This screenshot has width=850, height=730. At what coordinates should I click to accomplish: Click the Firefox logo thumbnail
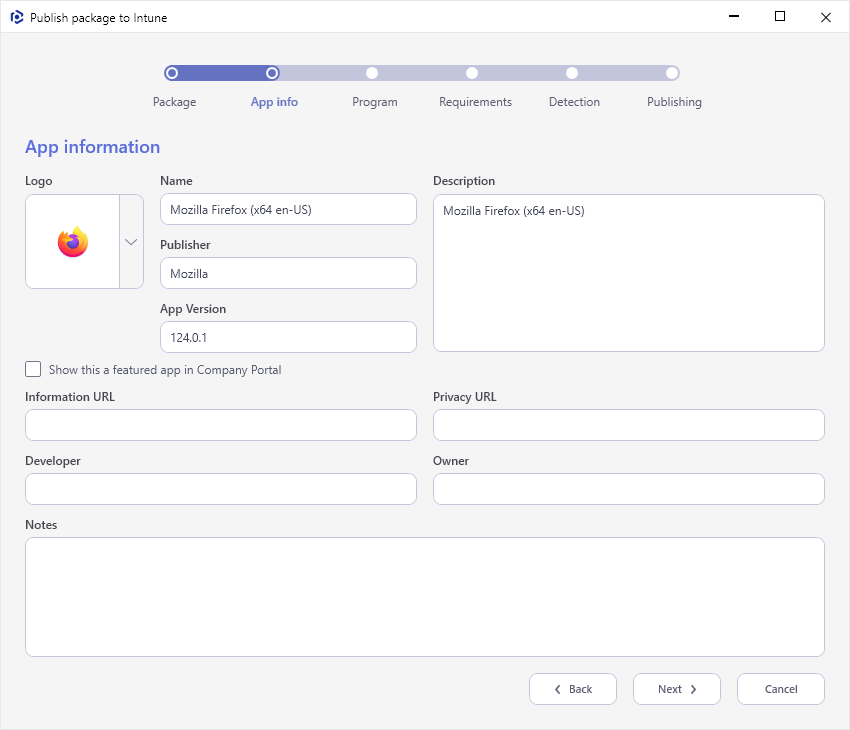(x=73, y=242)
